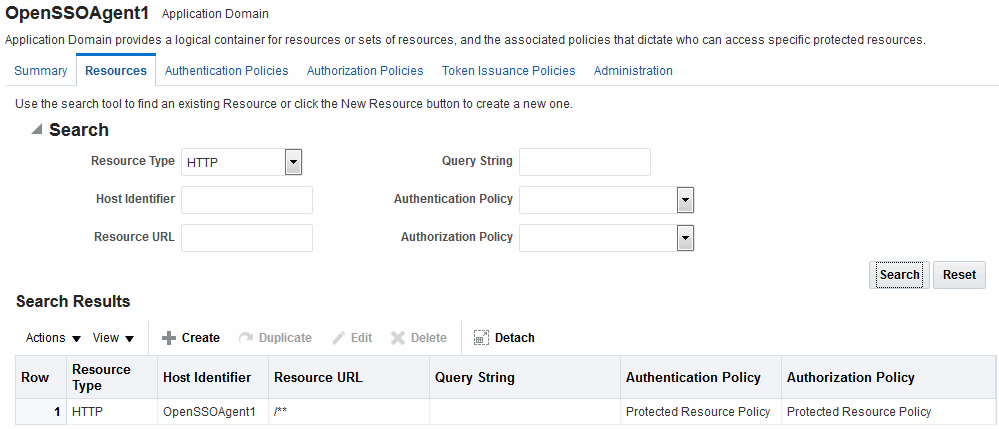Click the Row column header

[x=41, y=377]
